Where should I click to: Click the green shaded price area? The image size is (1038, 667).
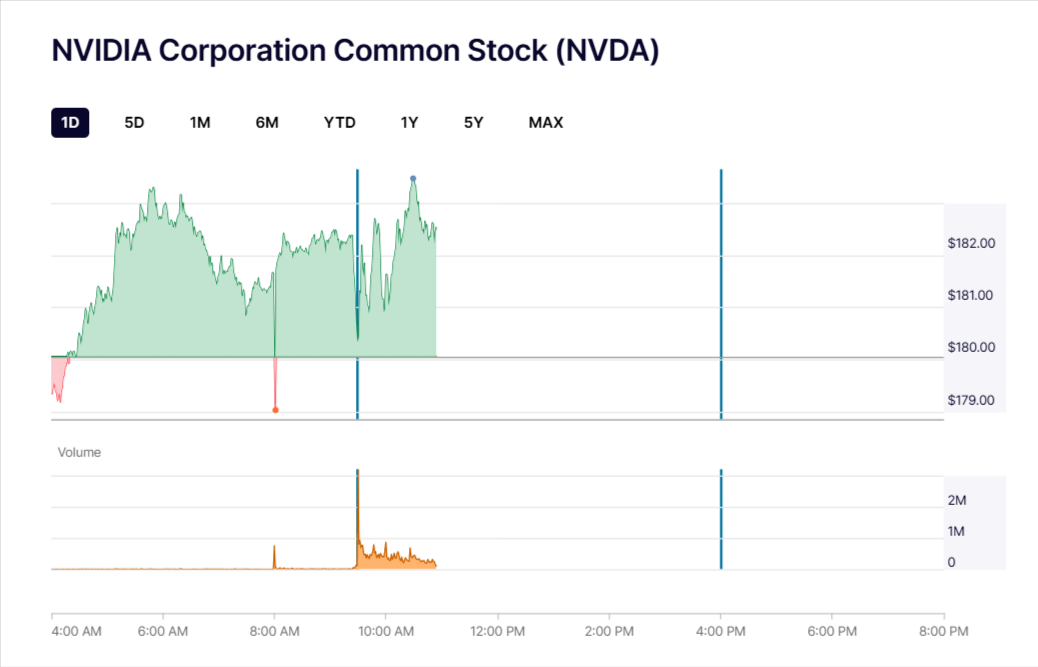point(180,300)
